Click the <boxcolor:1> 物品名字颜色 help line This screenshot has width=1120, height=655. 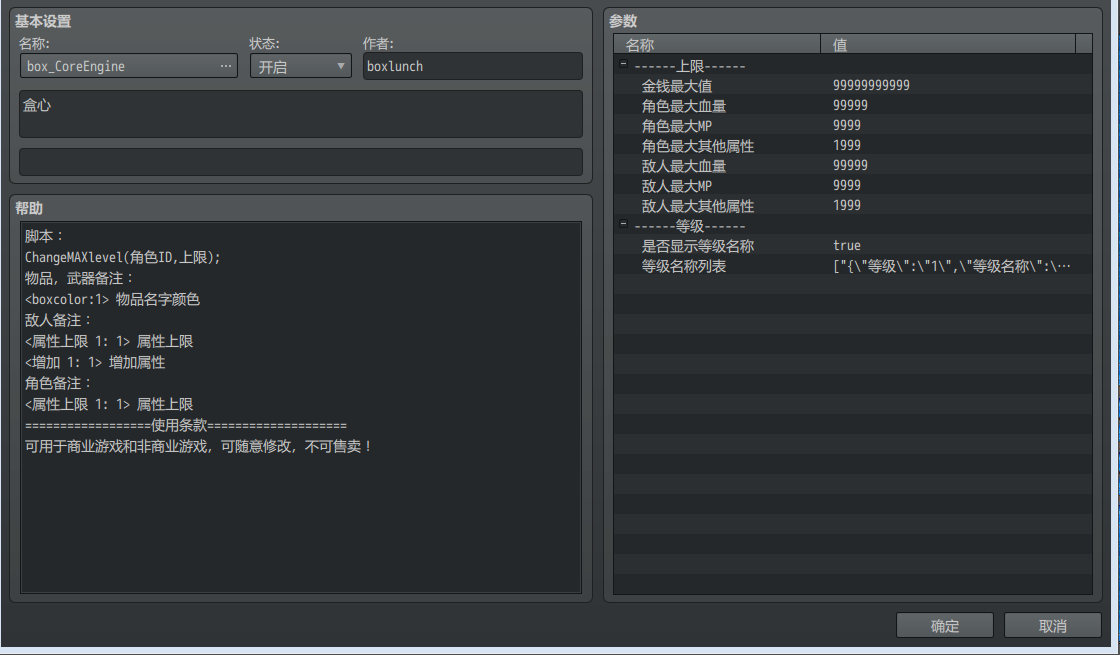(x=112, y=299)
